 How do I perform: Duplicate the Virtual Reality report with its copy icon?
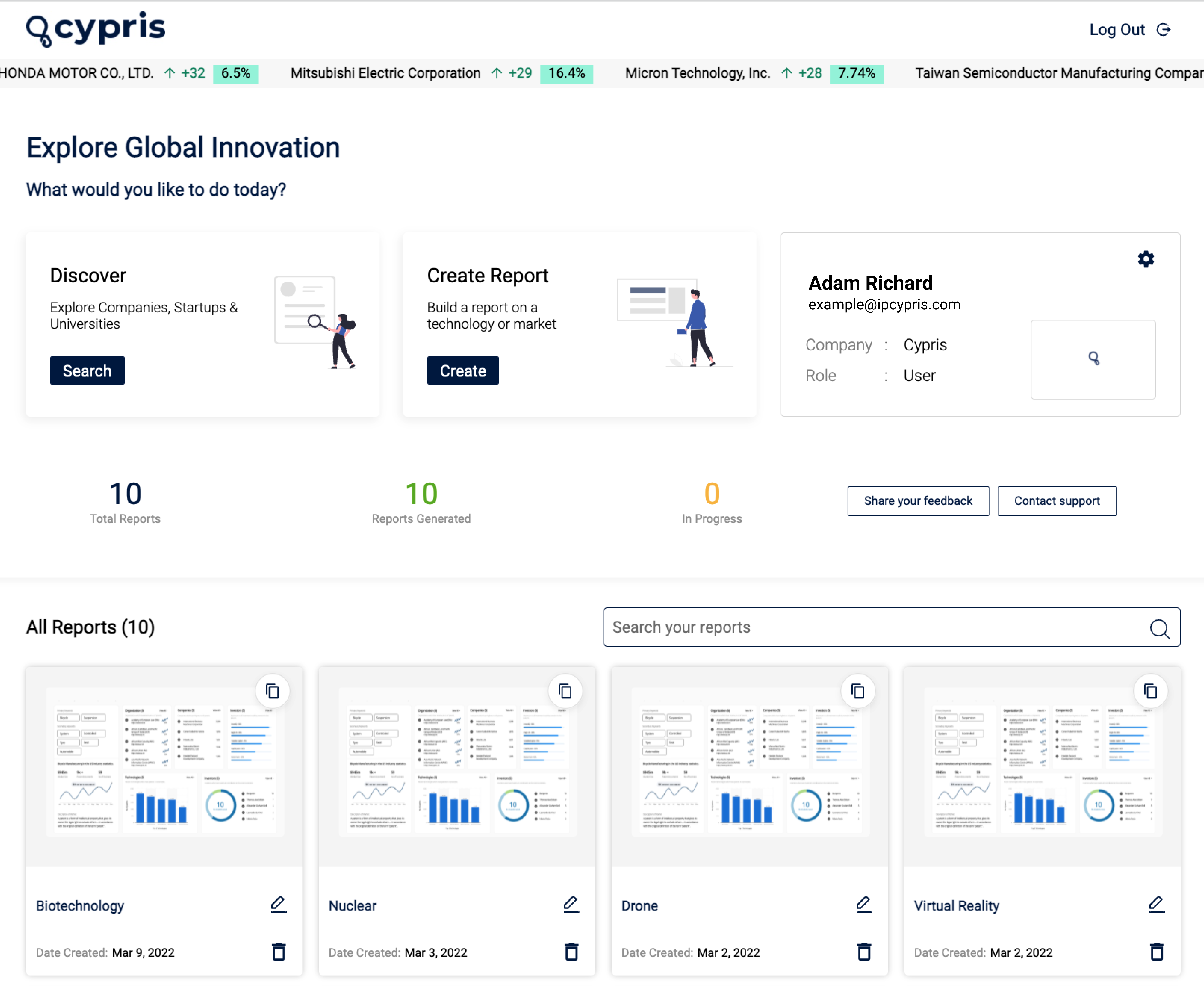1151,691
